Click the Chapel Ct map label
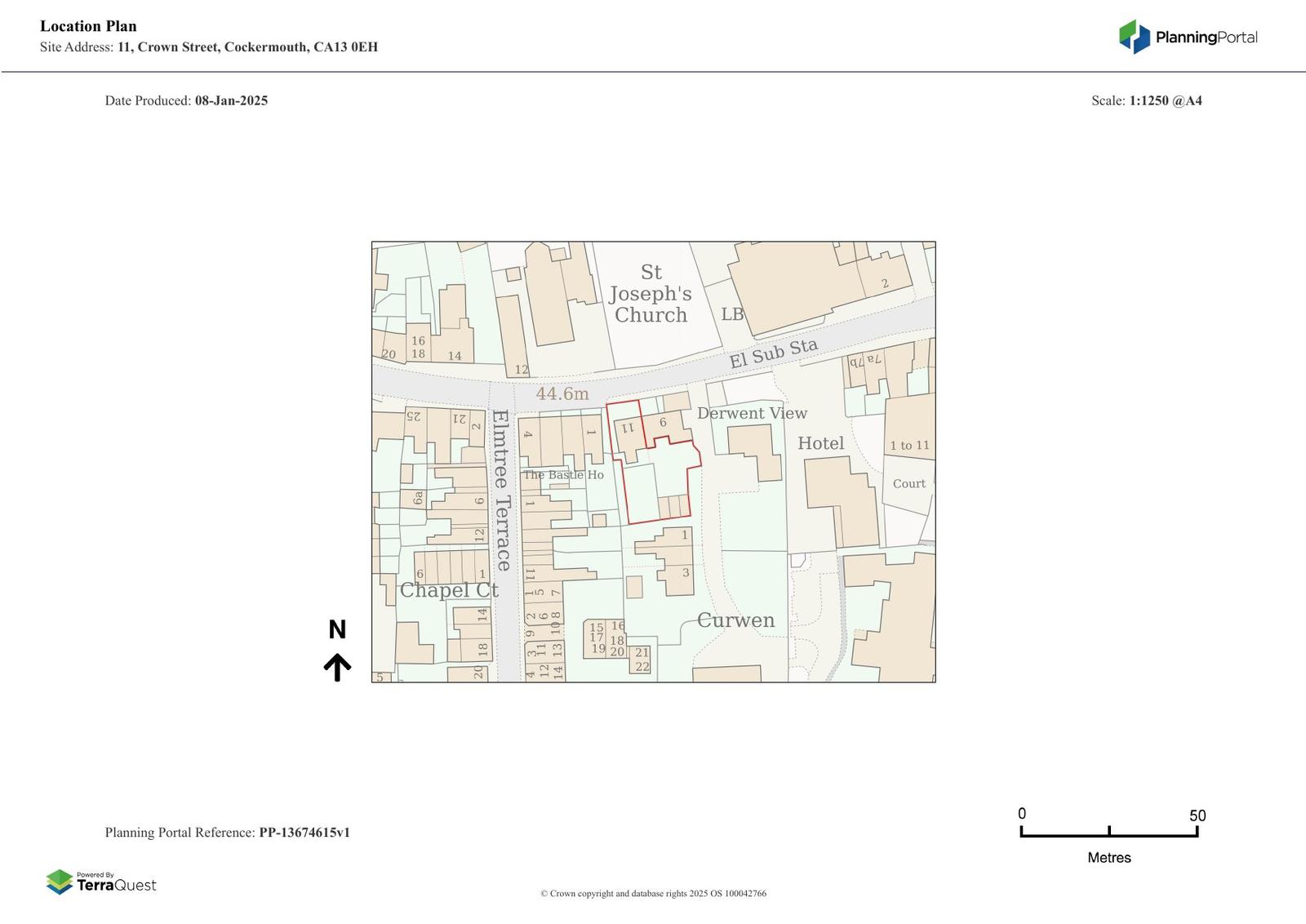 (448, 590)
